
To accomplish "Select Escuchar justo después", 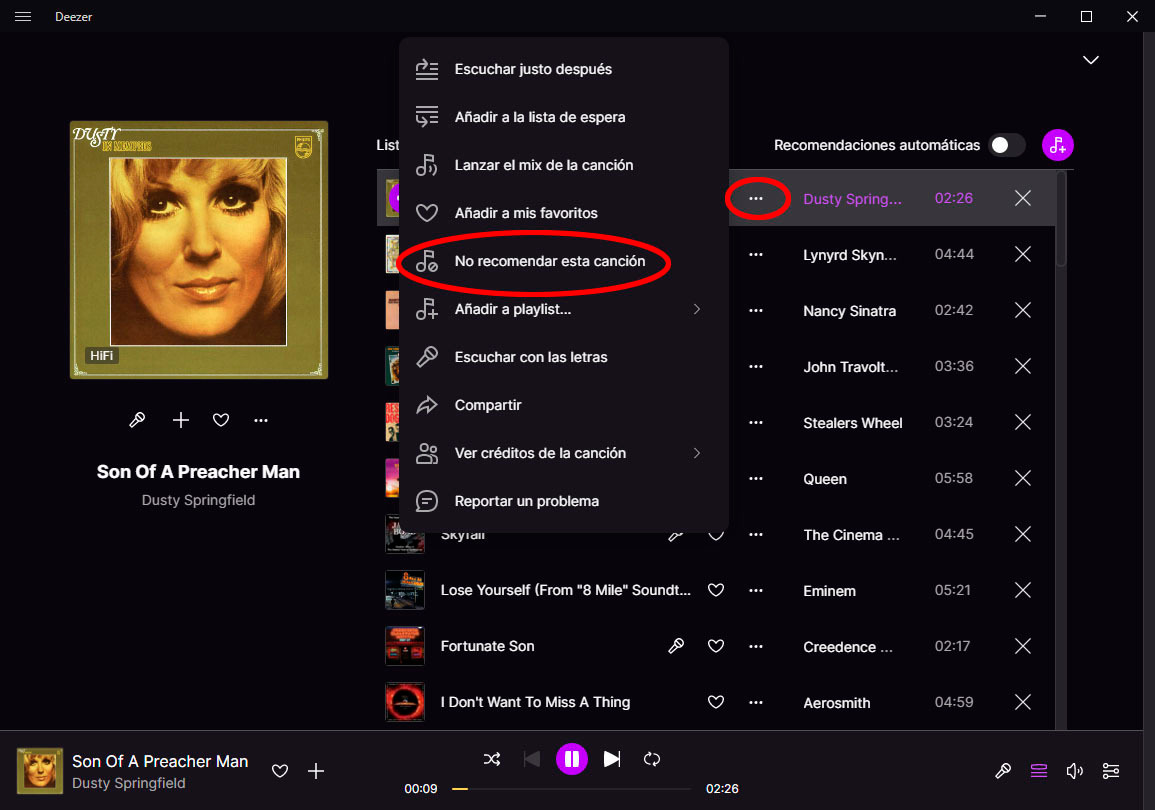I will coord(564,69).
